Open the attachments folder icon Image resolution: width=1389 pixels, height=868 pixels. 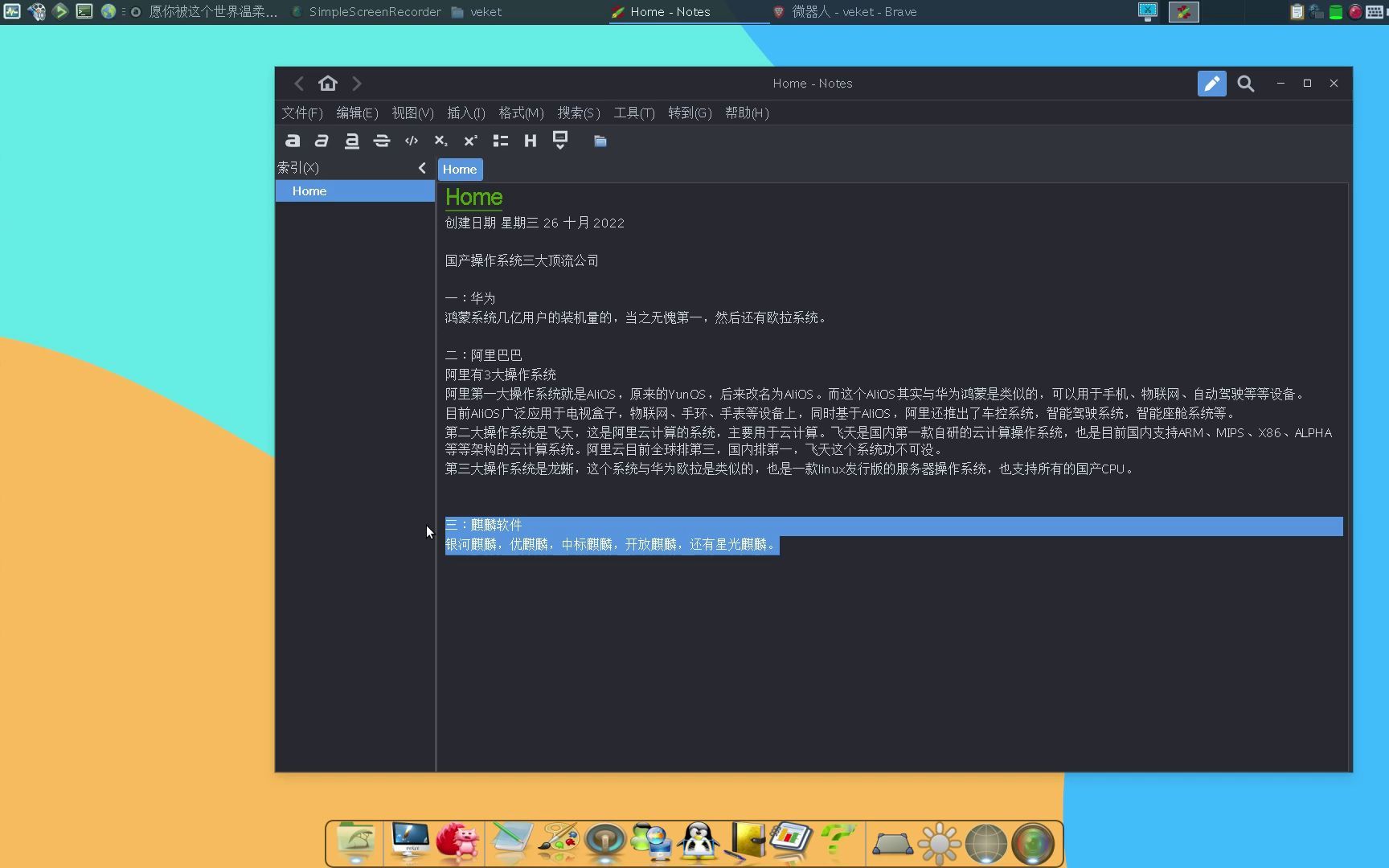[x=600, y=141]
